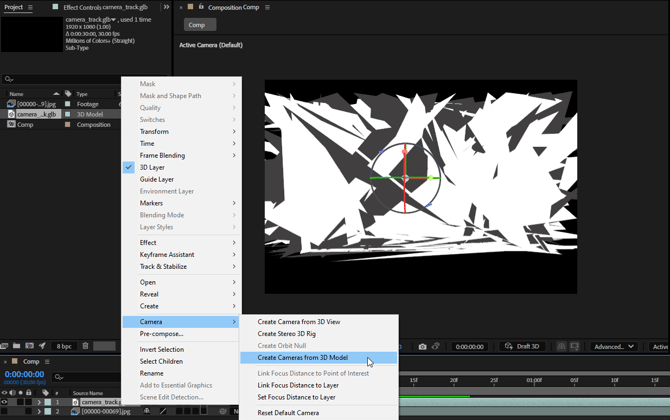Viewport: 670px width, 420px height.
Task: Toggle visibility eye for camera_track layer
Action: pyautogui.click(x=5, y=402)
